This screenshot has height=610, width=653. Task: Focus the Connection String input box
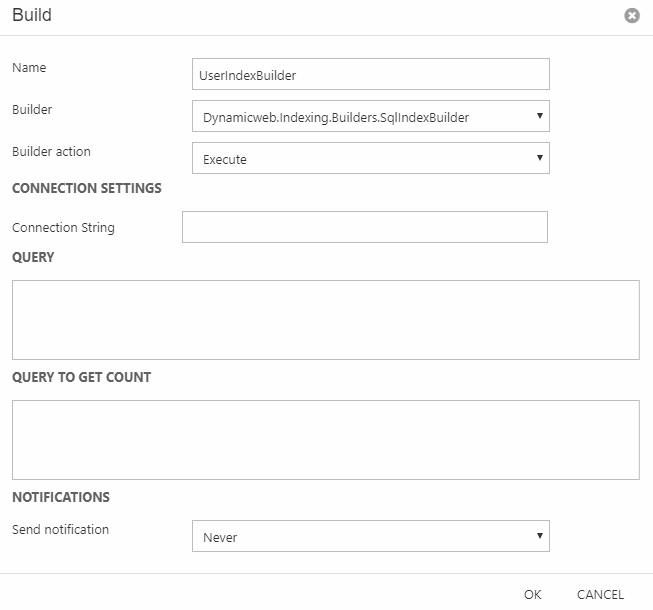[x=364, y=227]
